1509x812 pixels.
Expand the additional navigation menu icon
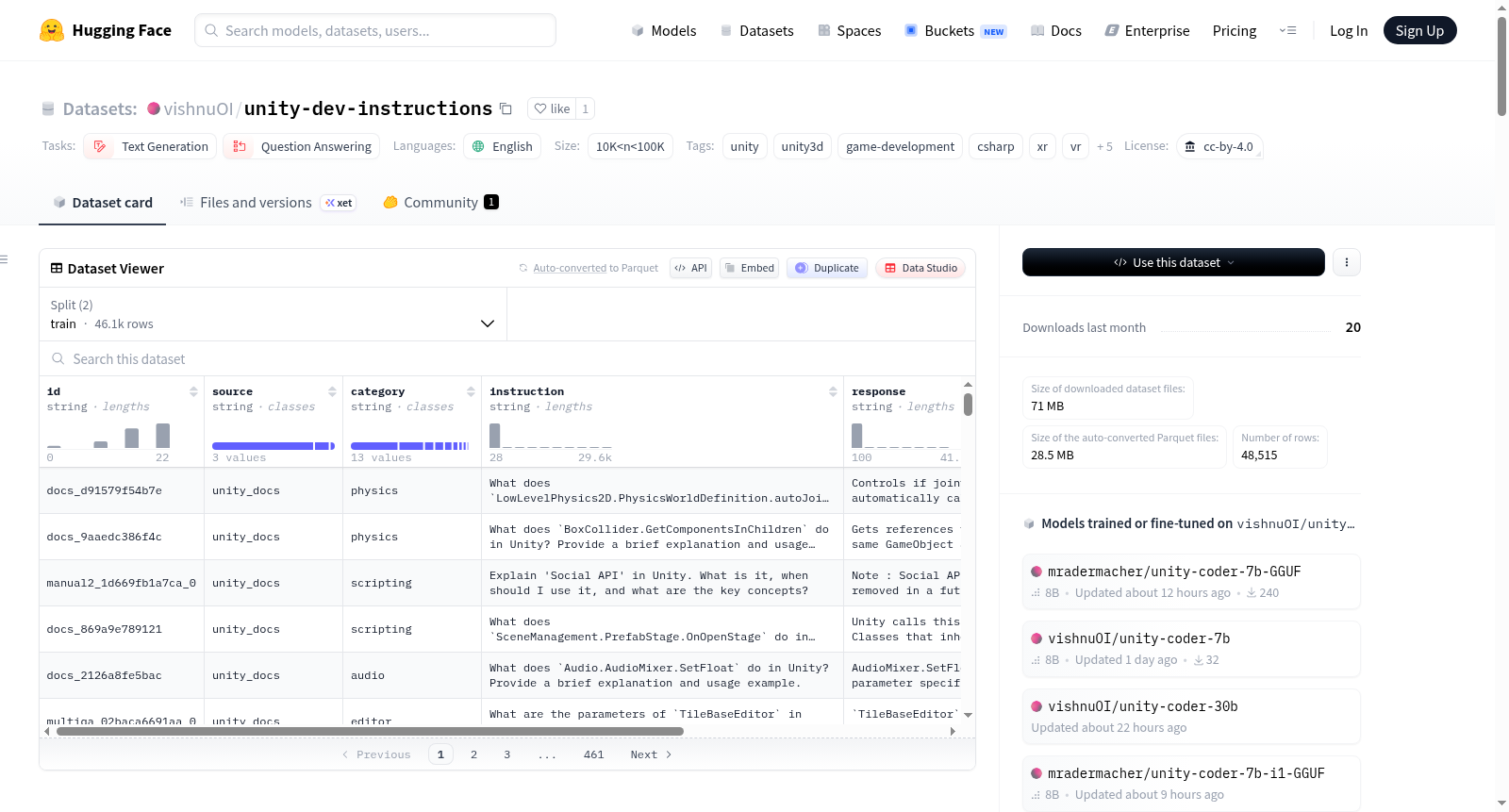(x=1287, y=30)
